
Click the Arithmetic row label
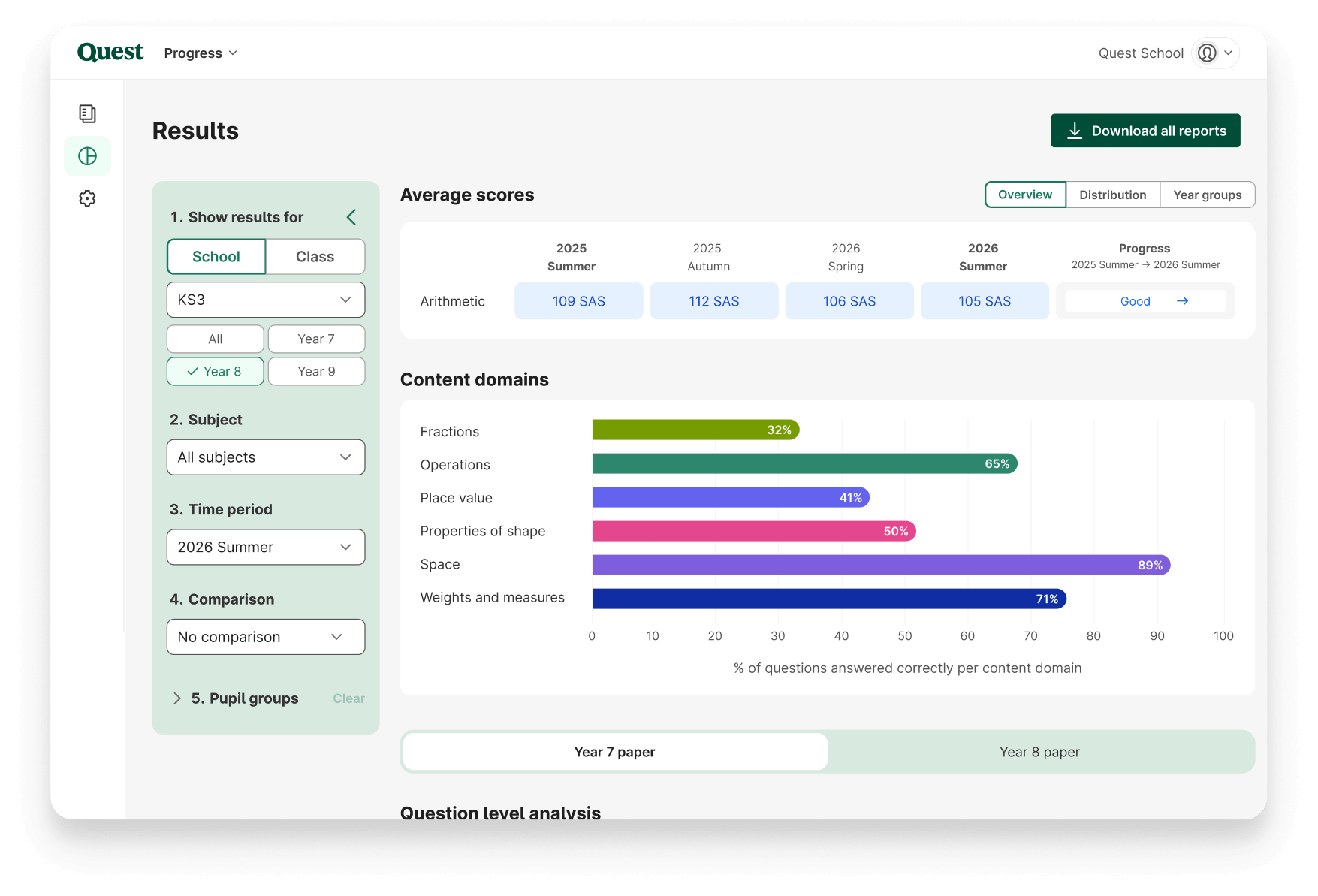(x=453, y=301)
